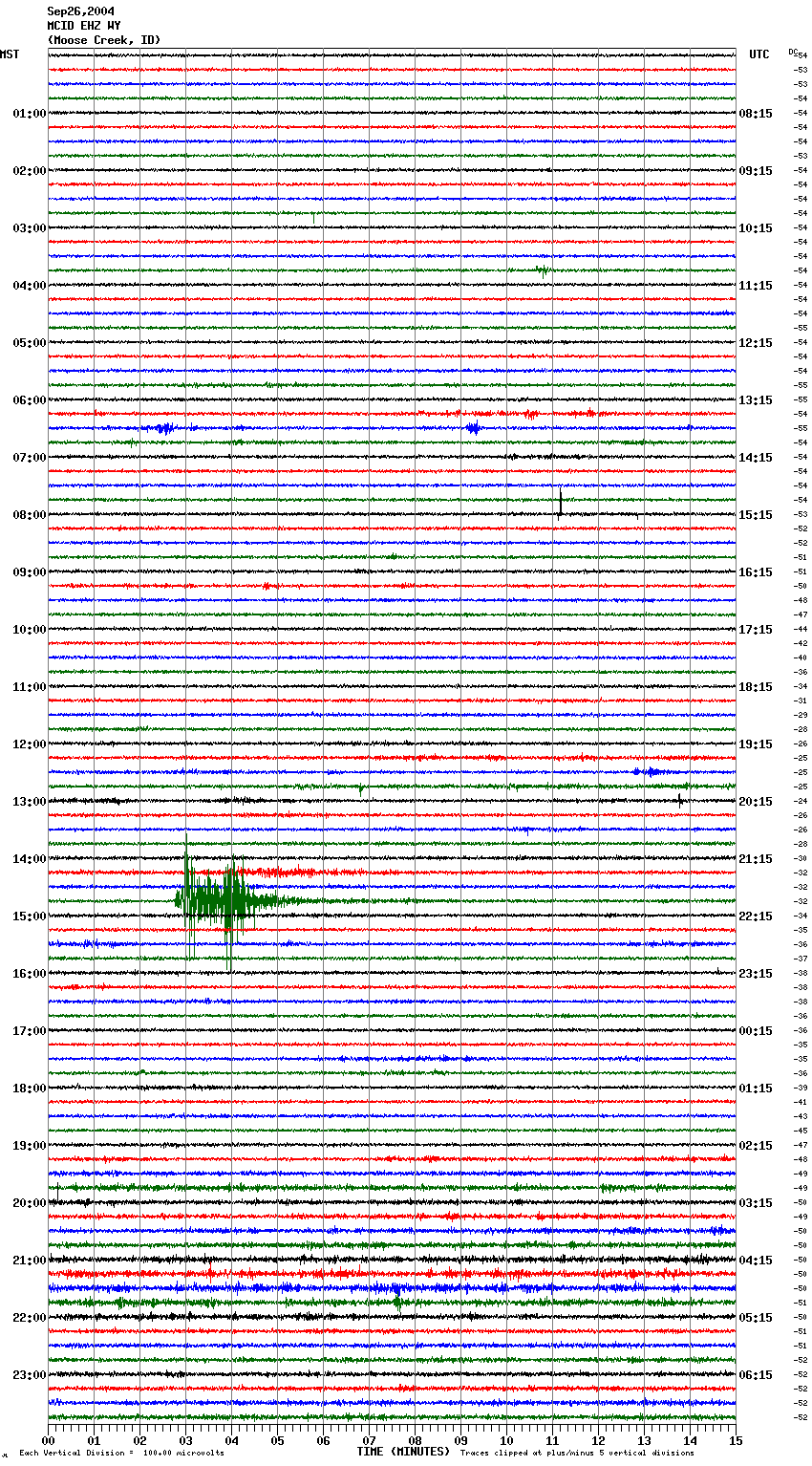This screenshot has width=812, height=1466.
Task: Click the -24 DC offset value
Action: point(801,802)
